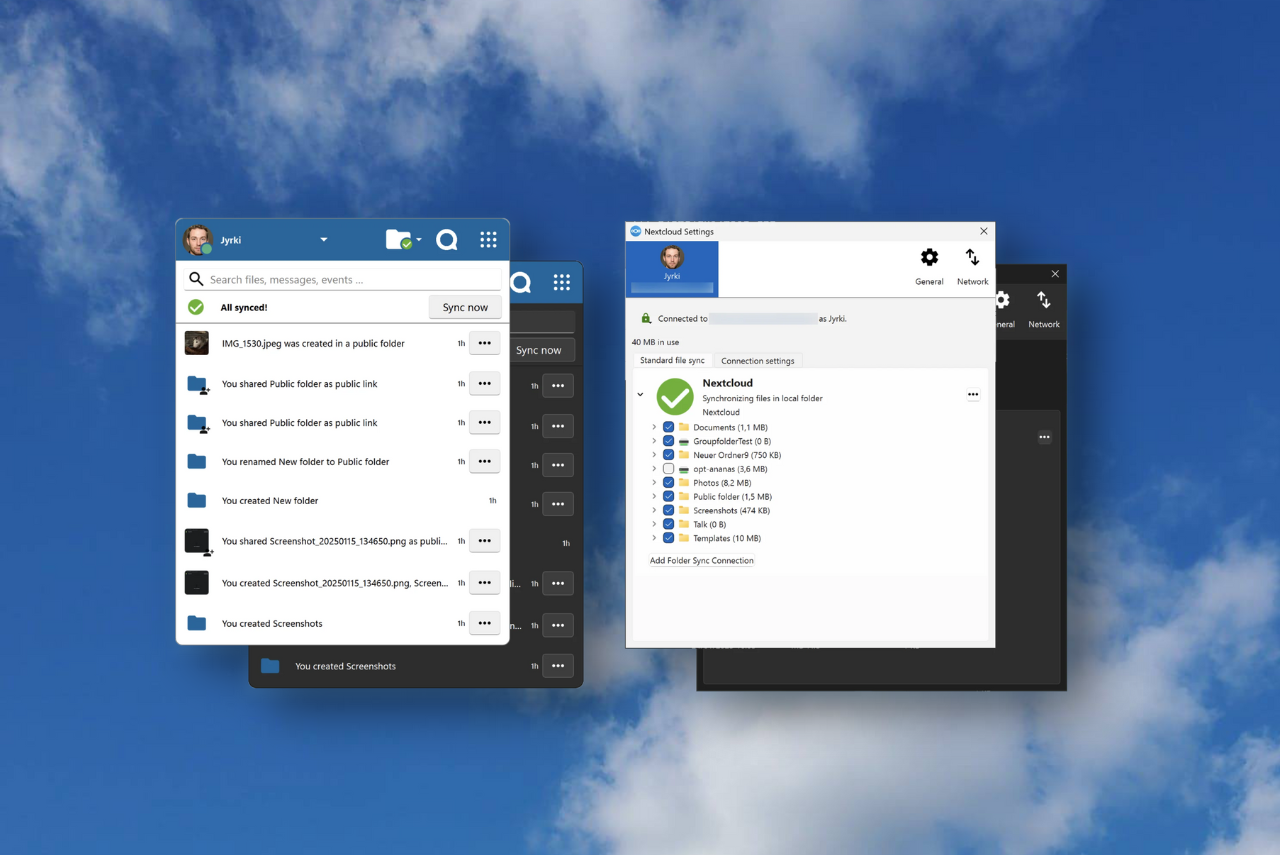Open the Jyrki account dropdown arrow
Viewport: 1280px width, 855px height.
click(x=323, y=240)
